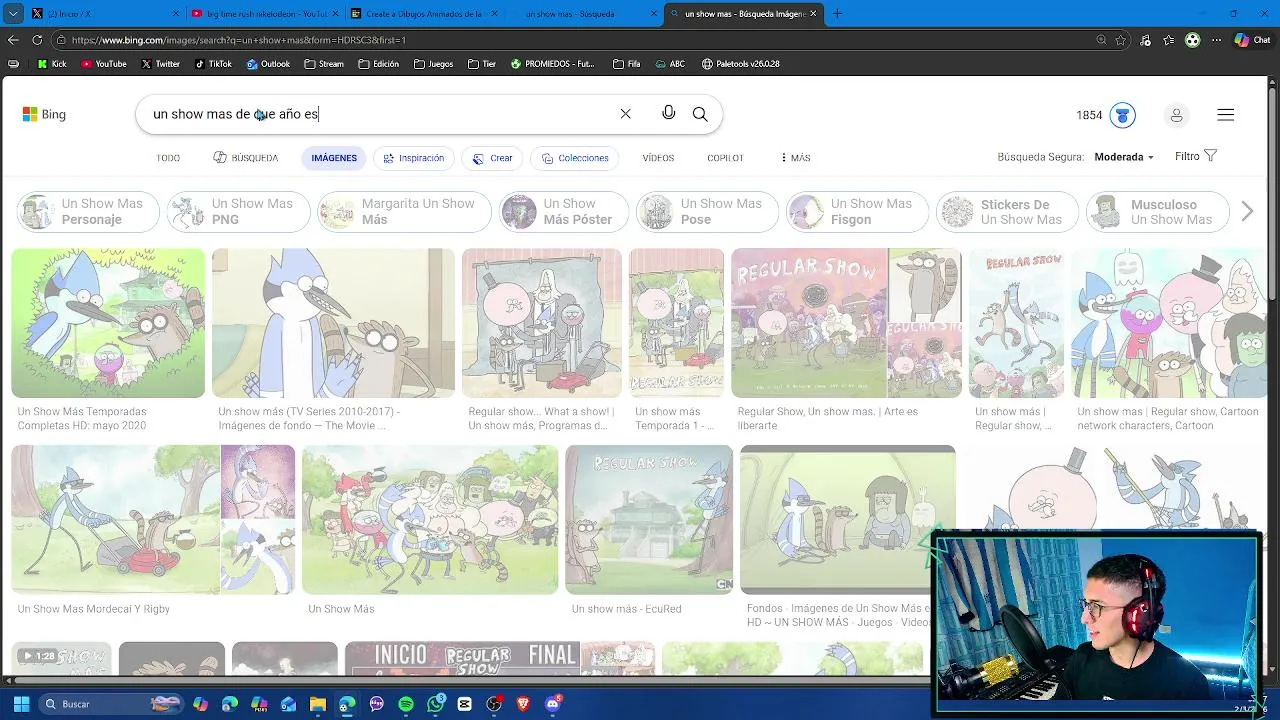Viewport: 1280px width, 720px height.
Task: Open the Moderada safe search dropdown
Action: (1124, 157)
